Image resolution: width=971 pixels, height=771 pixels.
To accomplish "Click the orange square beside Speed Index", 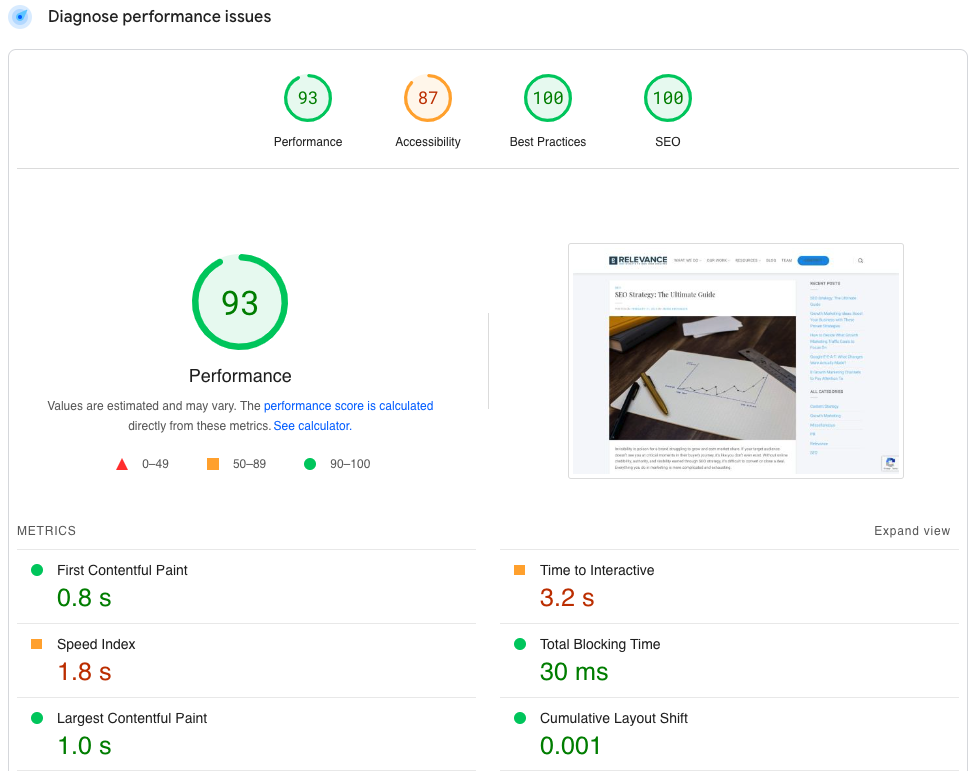I will 37,644.
